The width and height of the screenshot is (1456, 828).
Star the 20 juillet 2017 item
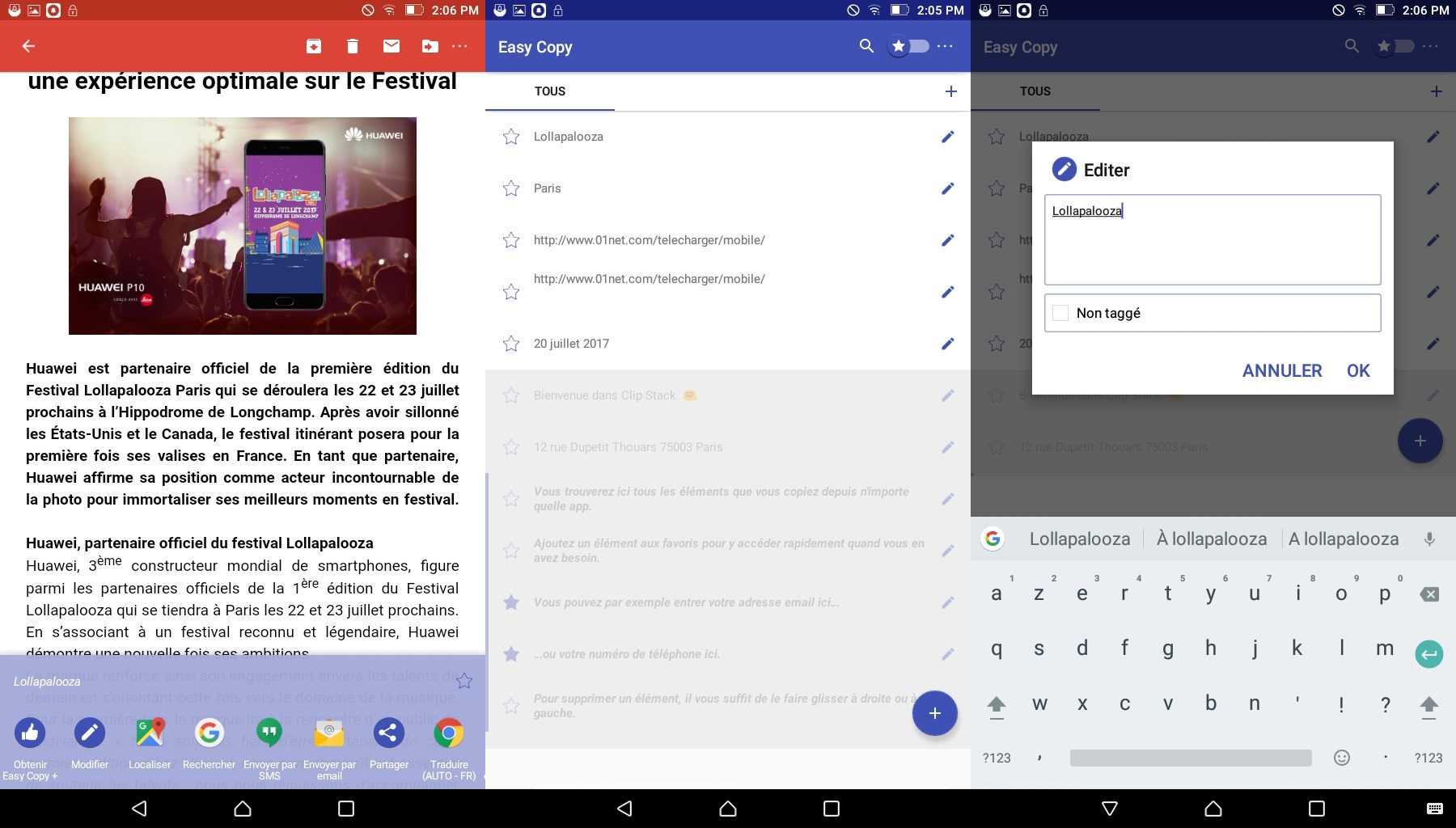[x=511, y=344]
